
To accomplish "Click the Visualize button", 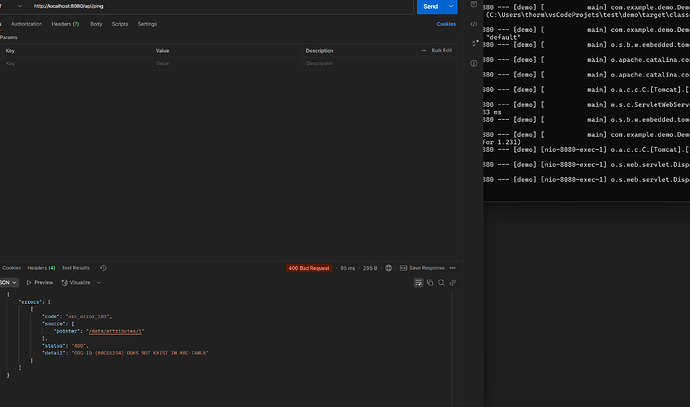I will [x=76, y=282].
